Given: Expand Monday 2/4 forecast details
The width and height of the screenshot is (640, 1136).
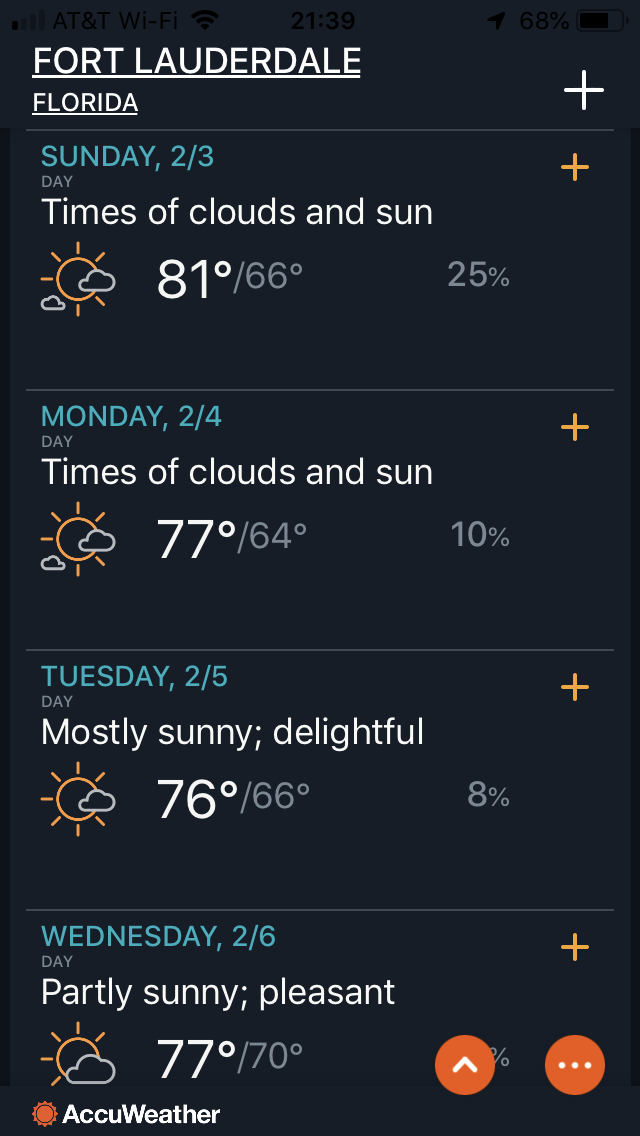Looking at the screenshot, I should [575, 427].
